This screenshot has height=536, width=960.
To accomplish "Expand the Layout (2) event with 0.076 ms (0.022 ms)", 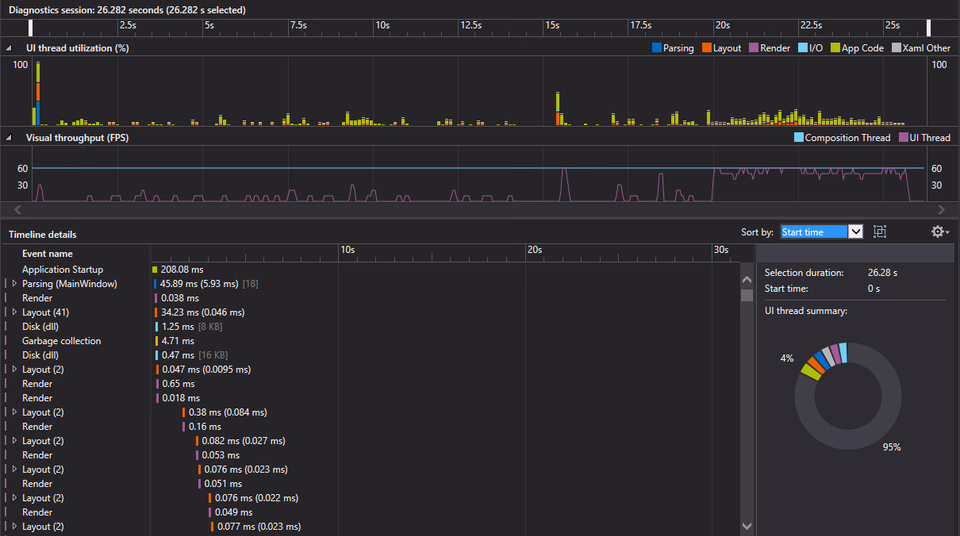I will pyautogui.click(x=15, y=498).
